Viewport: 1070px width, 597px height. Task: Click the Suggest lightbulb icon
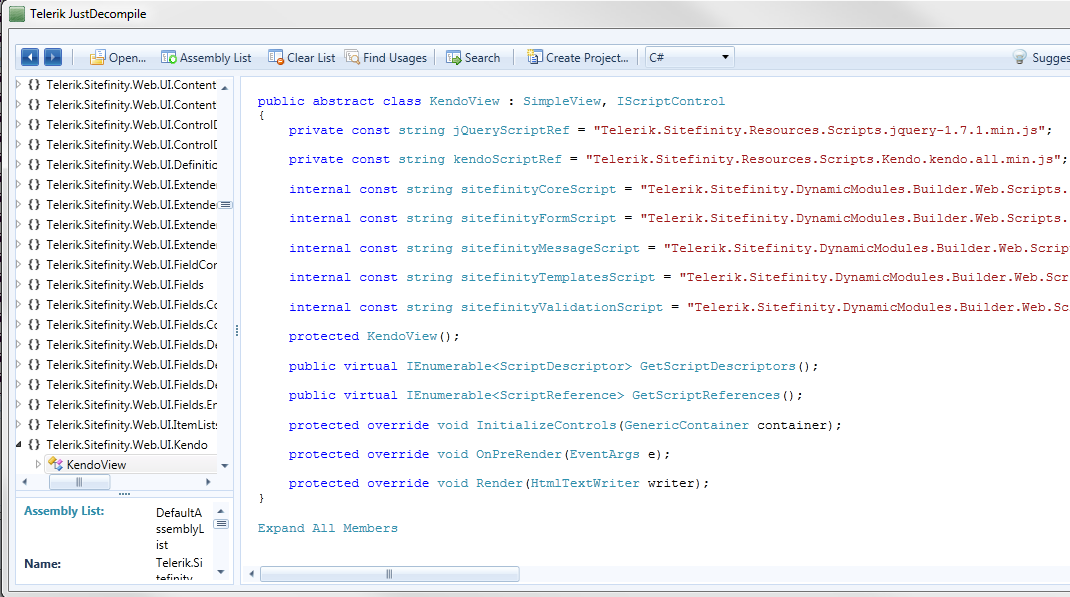coord(1020,57)
